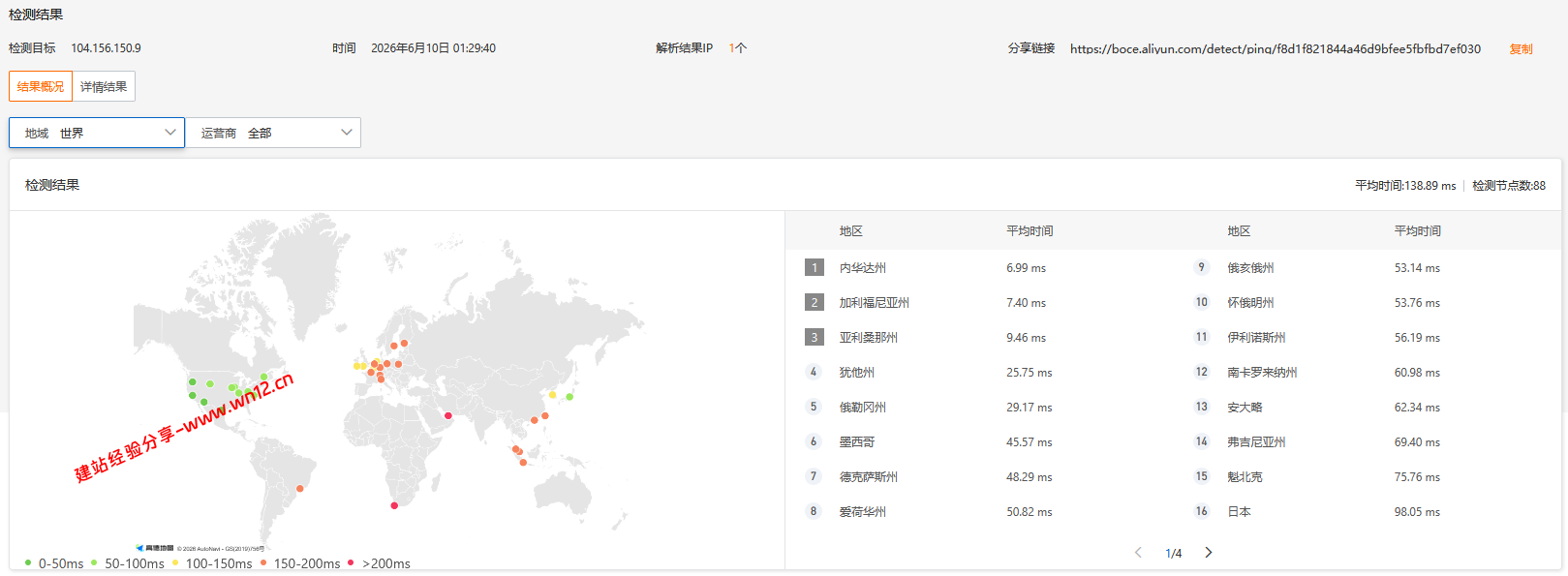The width and height of the screenshot is (1568, 576).
Task: Click the 1个 resolved IP count
Action: click(x=737, y=47)
